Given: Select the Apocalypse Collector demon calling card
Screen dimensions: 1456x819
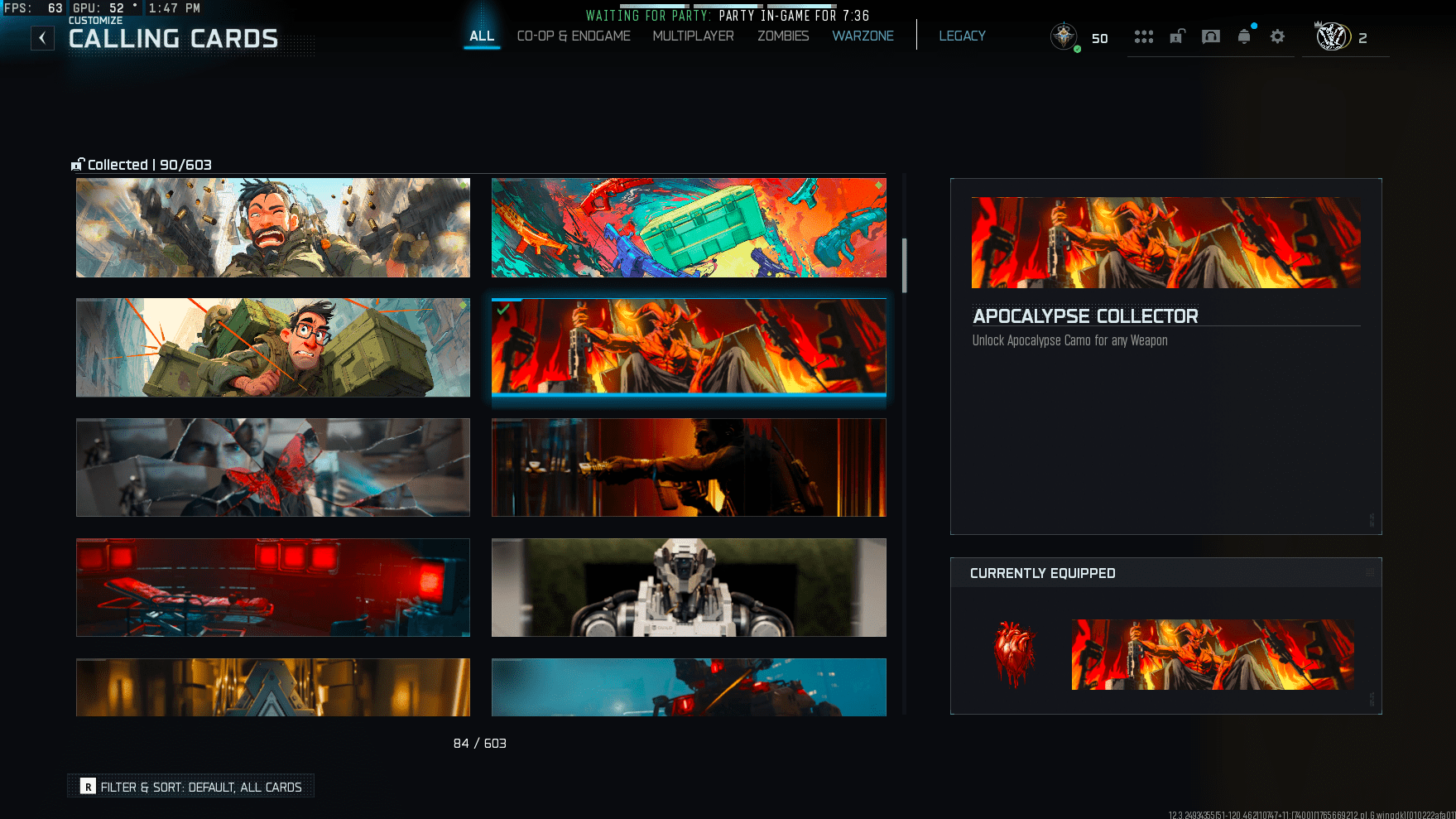Looking at the screenshot, I should [689, 348].
